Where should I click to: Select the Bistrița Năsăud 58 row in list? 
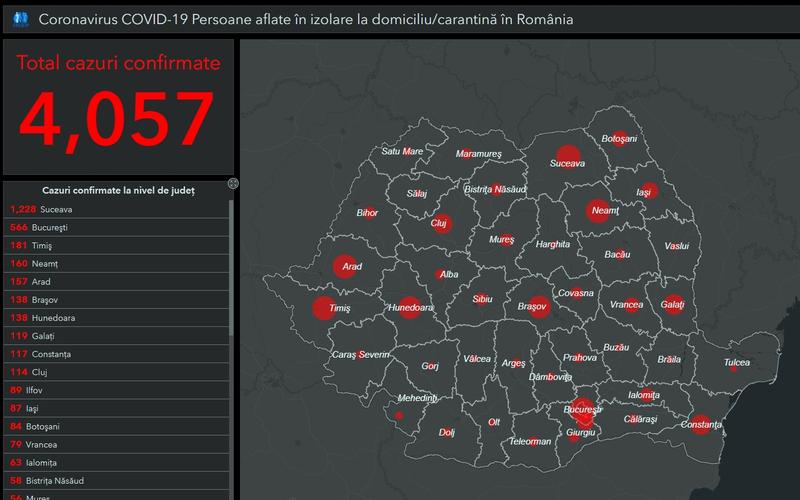pyautogui.click(x=116, y=481)
